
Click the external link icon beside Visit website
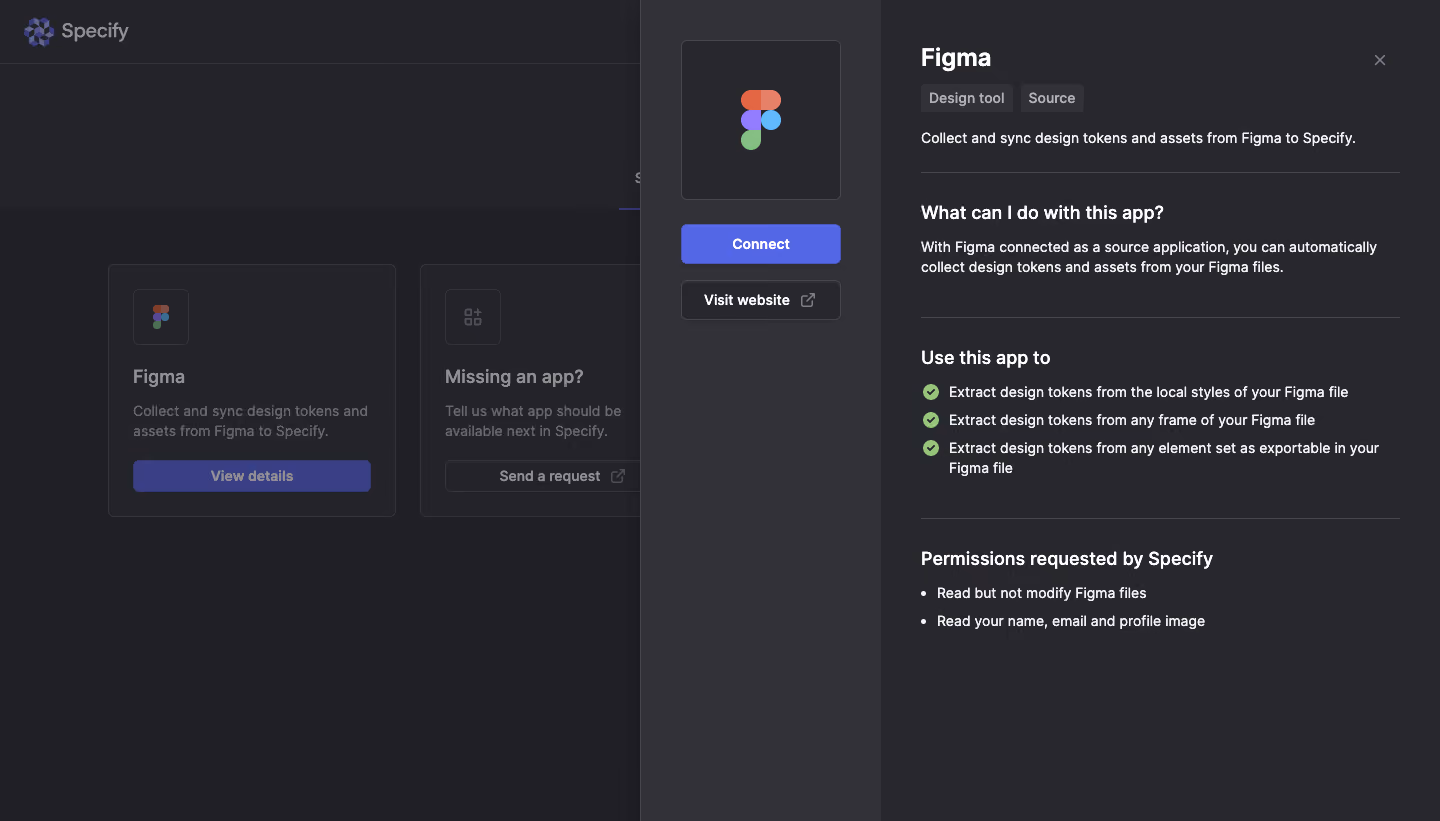(x=808, y=300)
